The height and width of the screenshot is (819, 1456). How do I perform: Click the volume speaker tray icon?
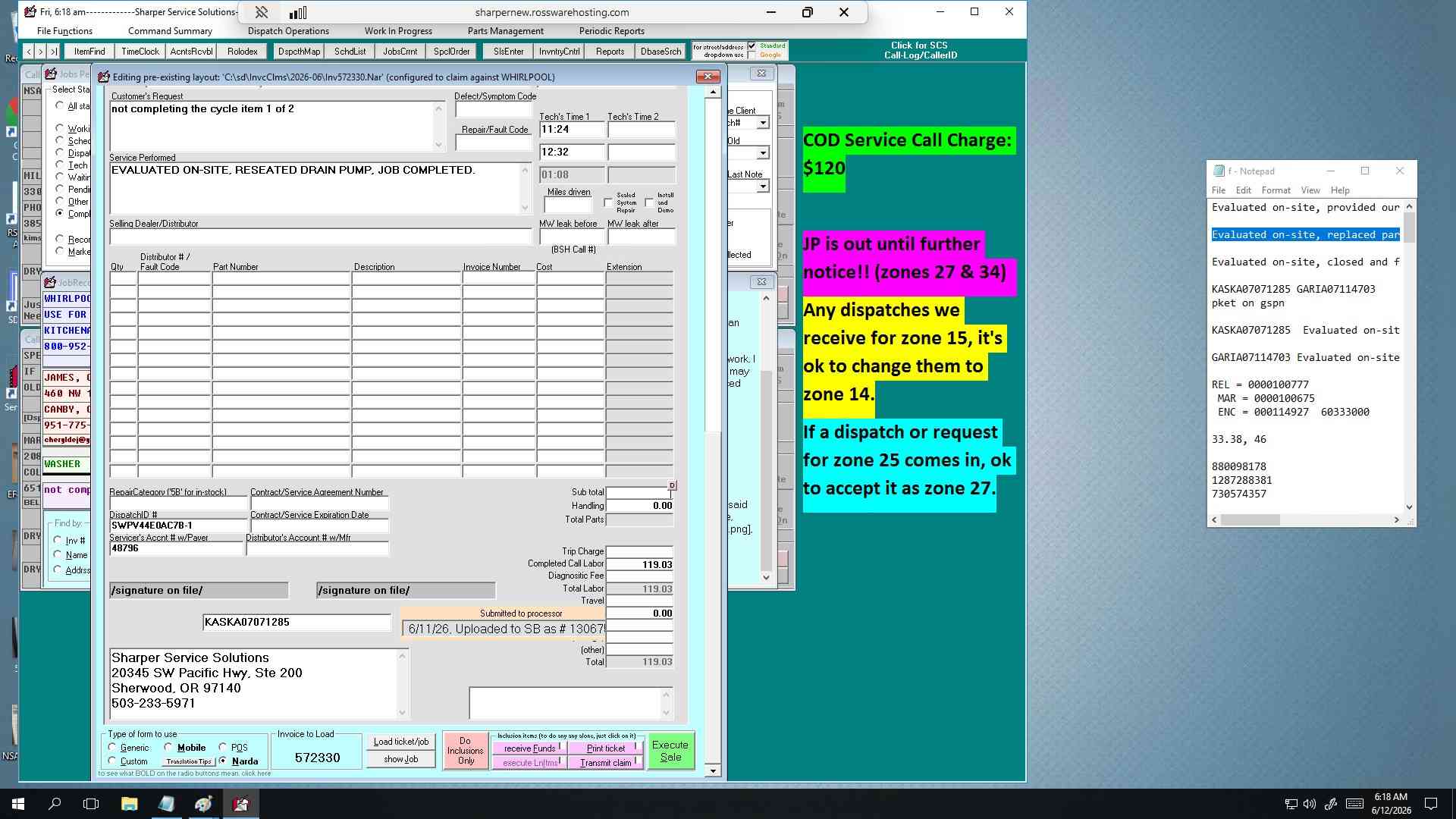[1310, 804]
